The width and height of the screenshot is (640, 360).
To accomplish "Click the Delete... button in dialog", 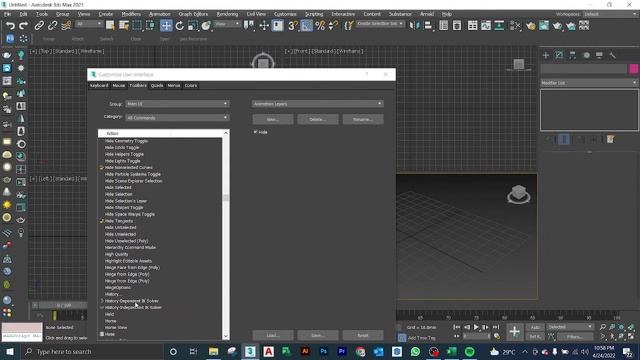I will 318,120.
